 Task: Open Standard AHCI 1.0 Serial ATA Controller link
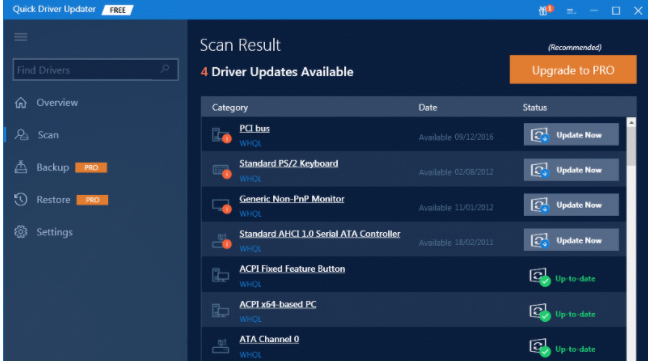[x=320, y=234]
